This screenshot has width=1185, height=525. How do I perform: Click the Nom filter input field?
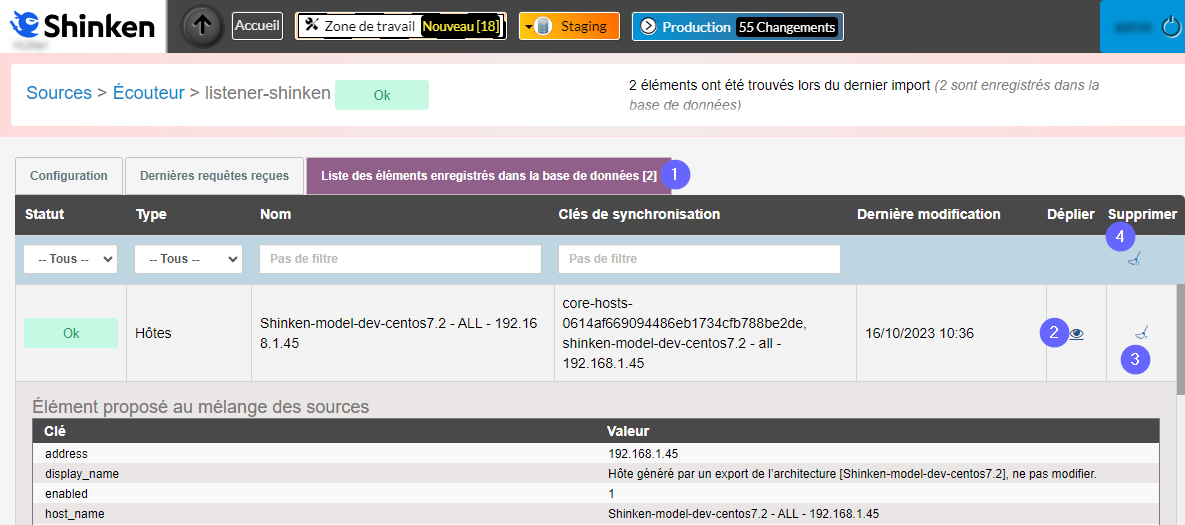pyautogui.click(x=400, y=259)
